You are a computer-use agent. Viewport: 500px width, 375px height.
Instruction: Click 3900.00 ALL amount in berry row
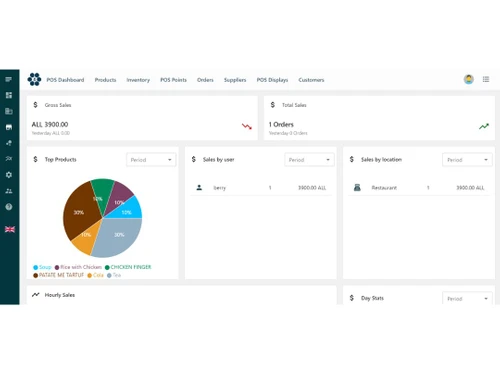[x=312, y=188]
